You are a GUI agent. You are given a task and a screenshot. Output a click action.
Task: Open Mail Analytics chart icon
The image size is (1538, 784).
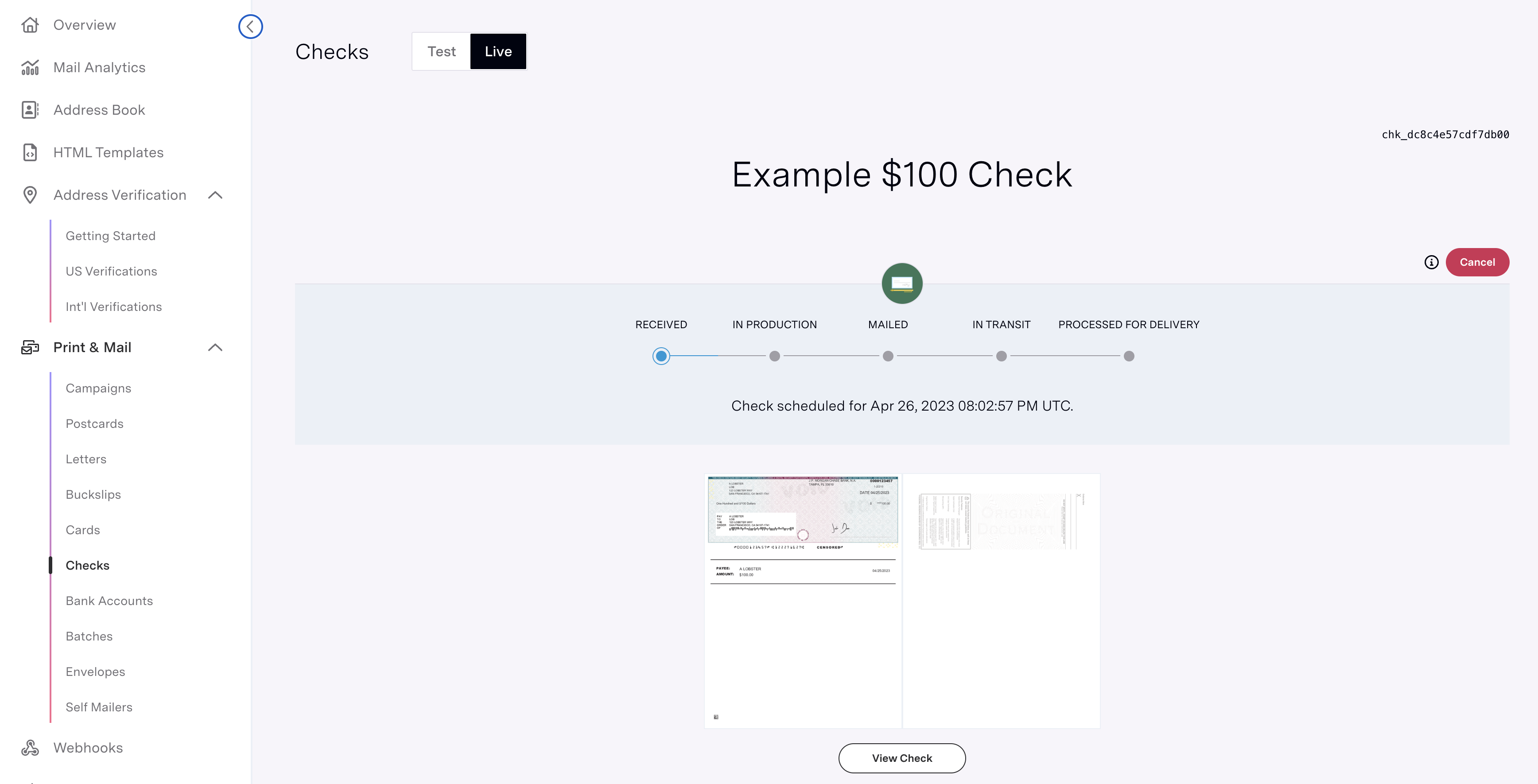click(x=30, y=67)
